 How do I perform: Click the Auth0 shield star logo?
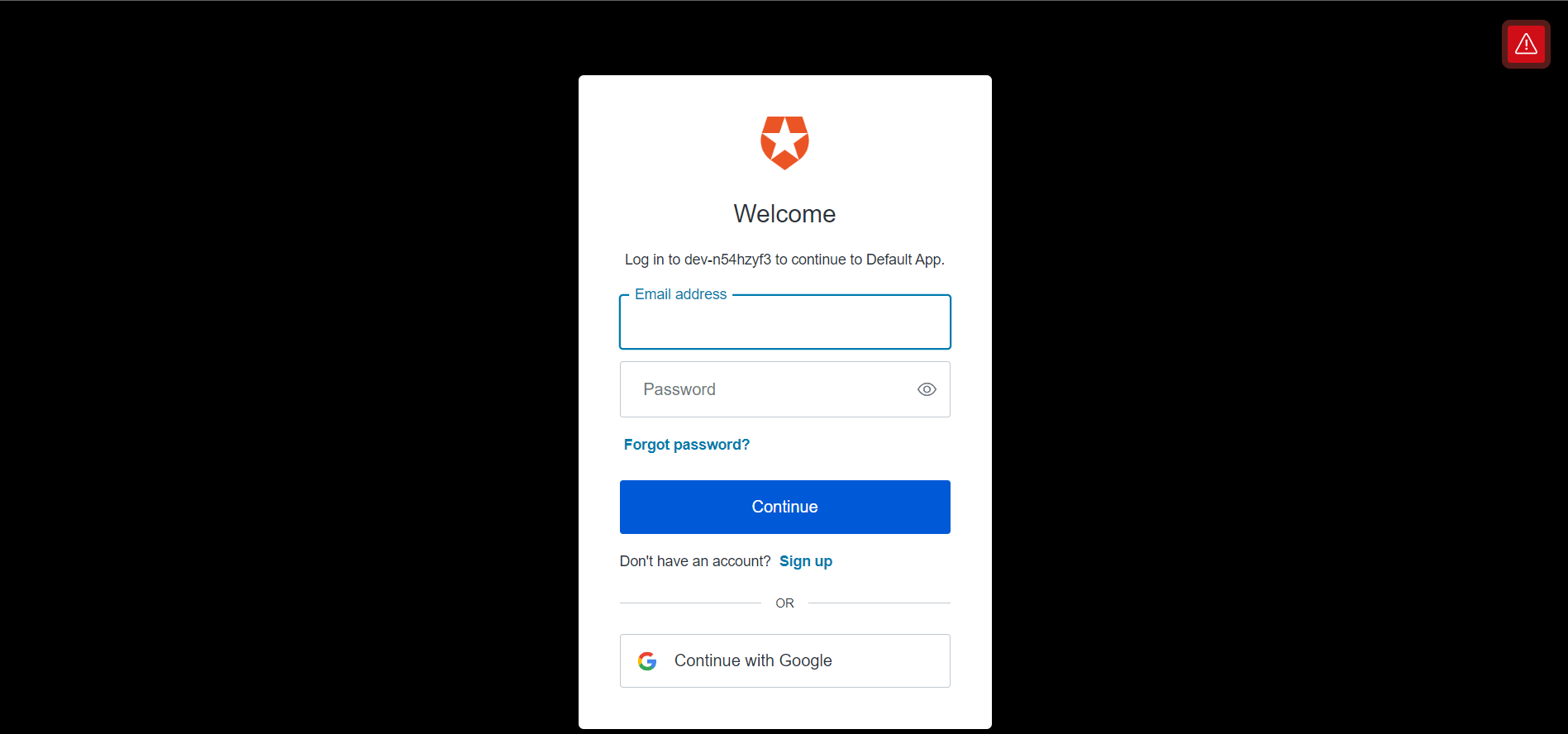pyautogui.click(x=784, y=143)
